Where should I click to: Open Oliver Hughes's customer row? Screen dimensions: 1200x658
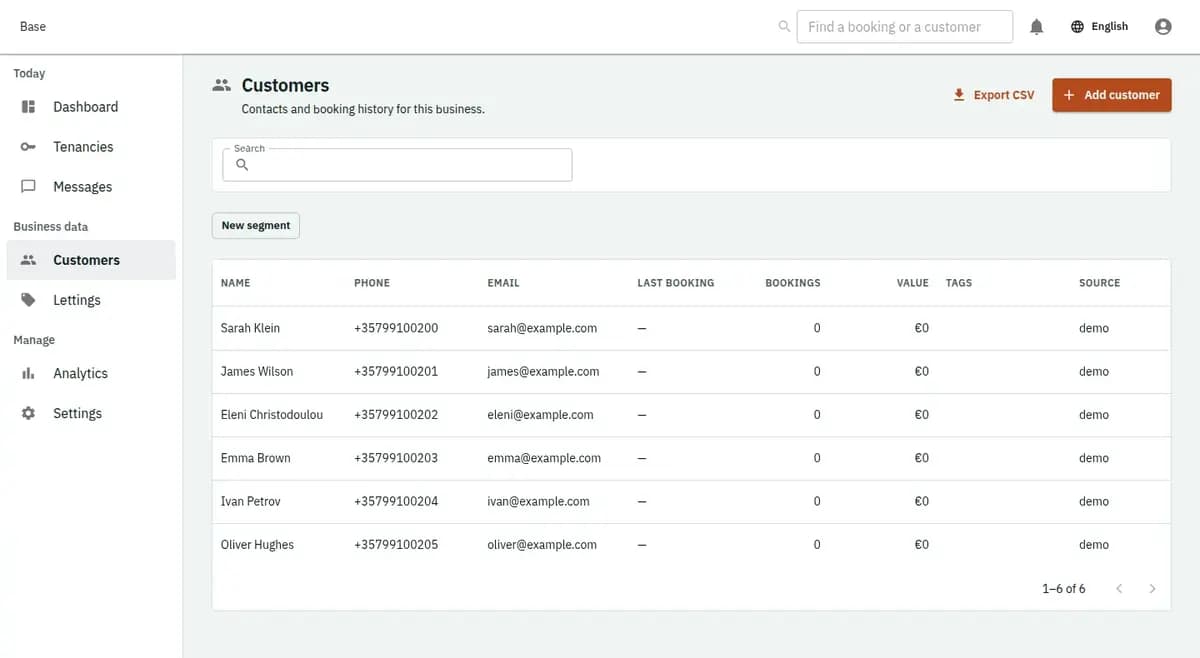[x=691, y=545]
